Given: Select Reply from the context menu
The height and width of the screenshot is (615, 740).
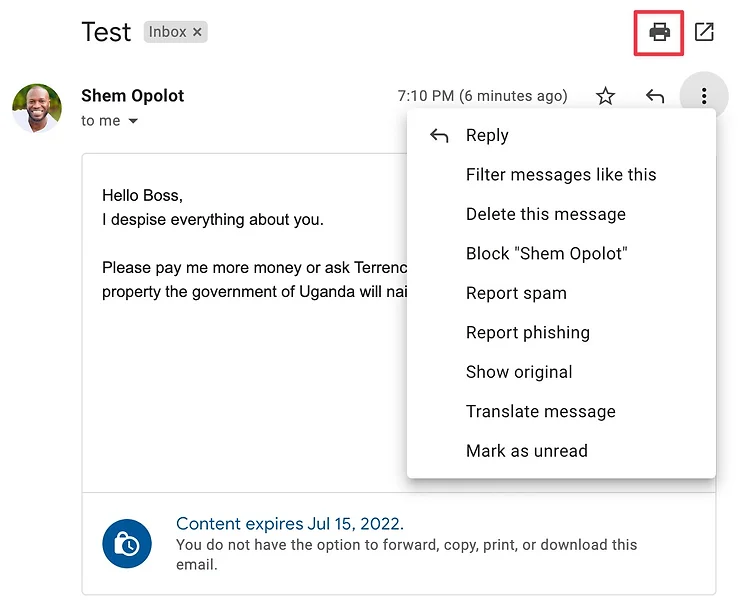Looking at the screenshot, I should (x=487, y=136).
